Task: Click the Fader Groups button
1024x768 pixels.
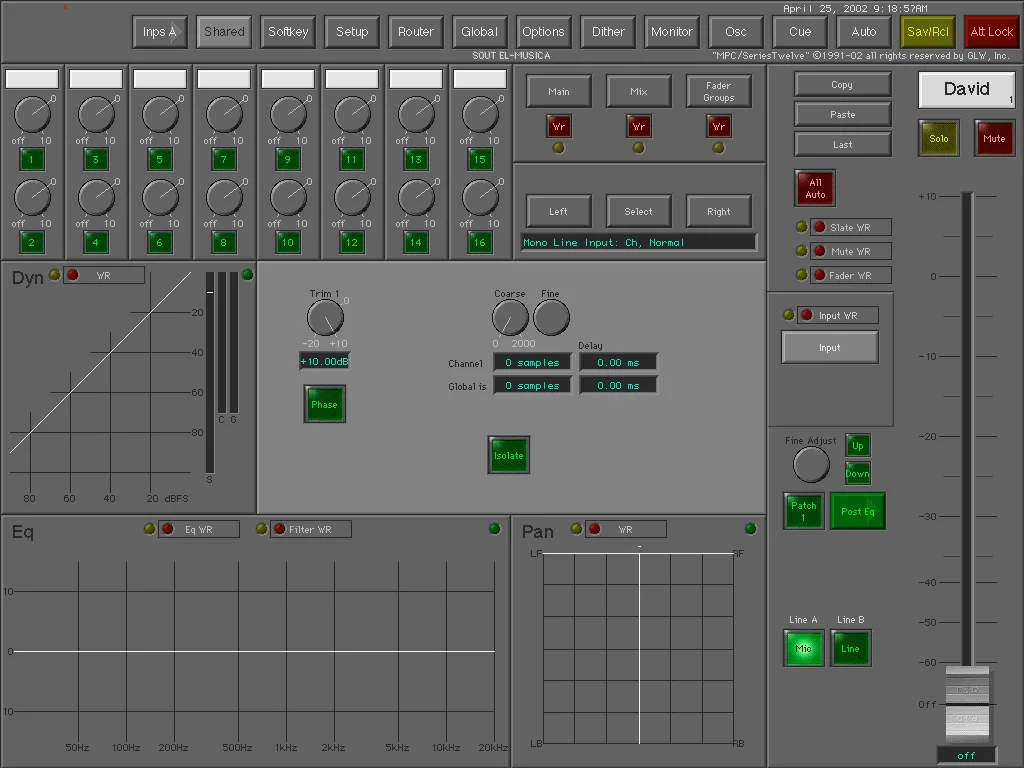Action: point(718,91)
